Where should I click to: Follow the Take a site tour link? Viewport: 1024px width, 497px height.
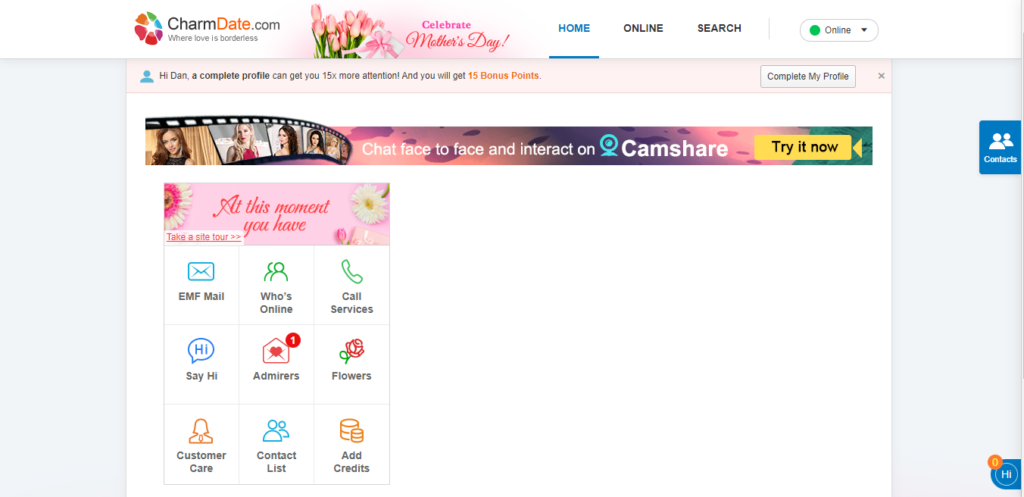pyautogui.click(x=204, y=237)
